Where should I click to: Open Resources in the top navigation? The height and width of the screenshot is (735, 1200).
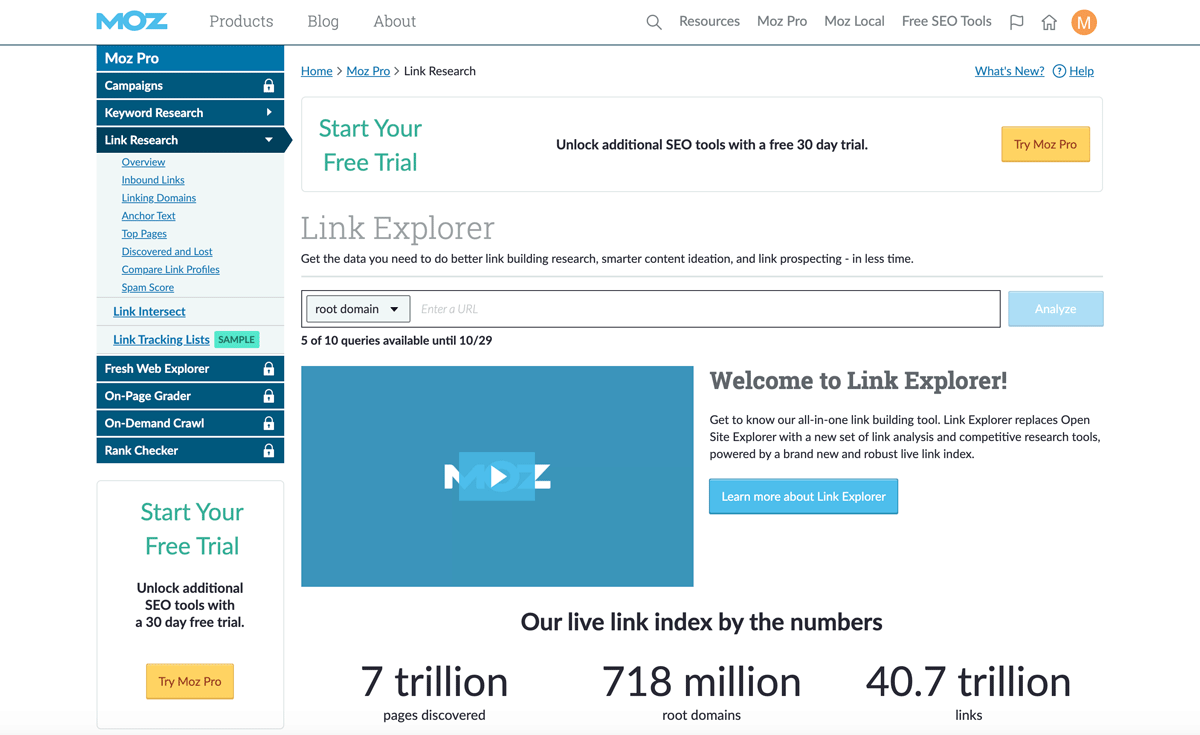point(709,21)
